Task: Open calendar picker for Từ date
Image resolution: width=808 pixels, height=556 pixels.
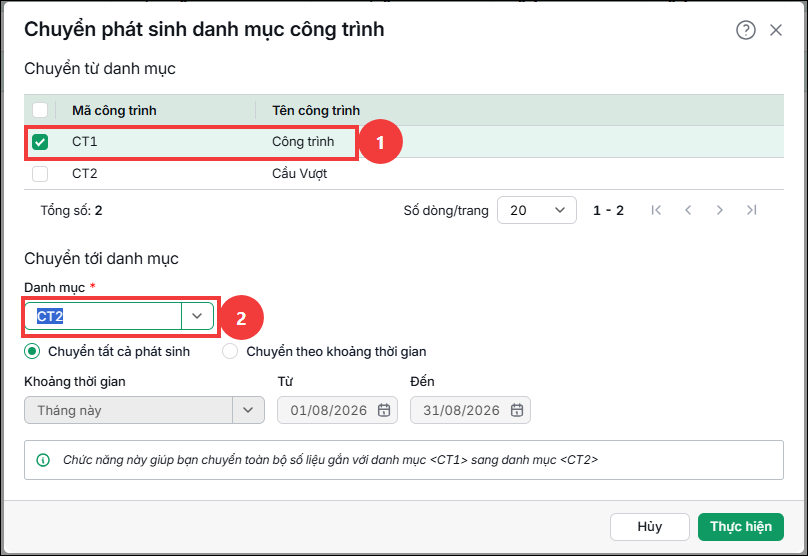Action: tap(384, 410)
